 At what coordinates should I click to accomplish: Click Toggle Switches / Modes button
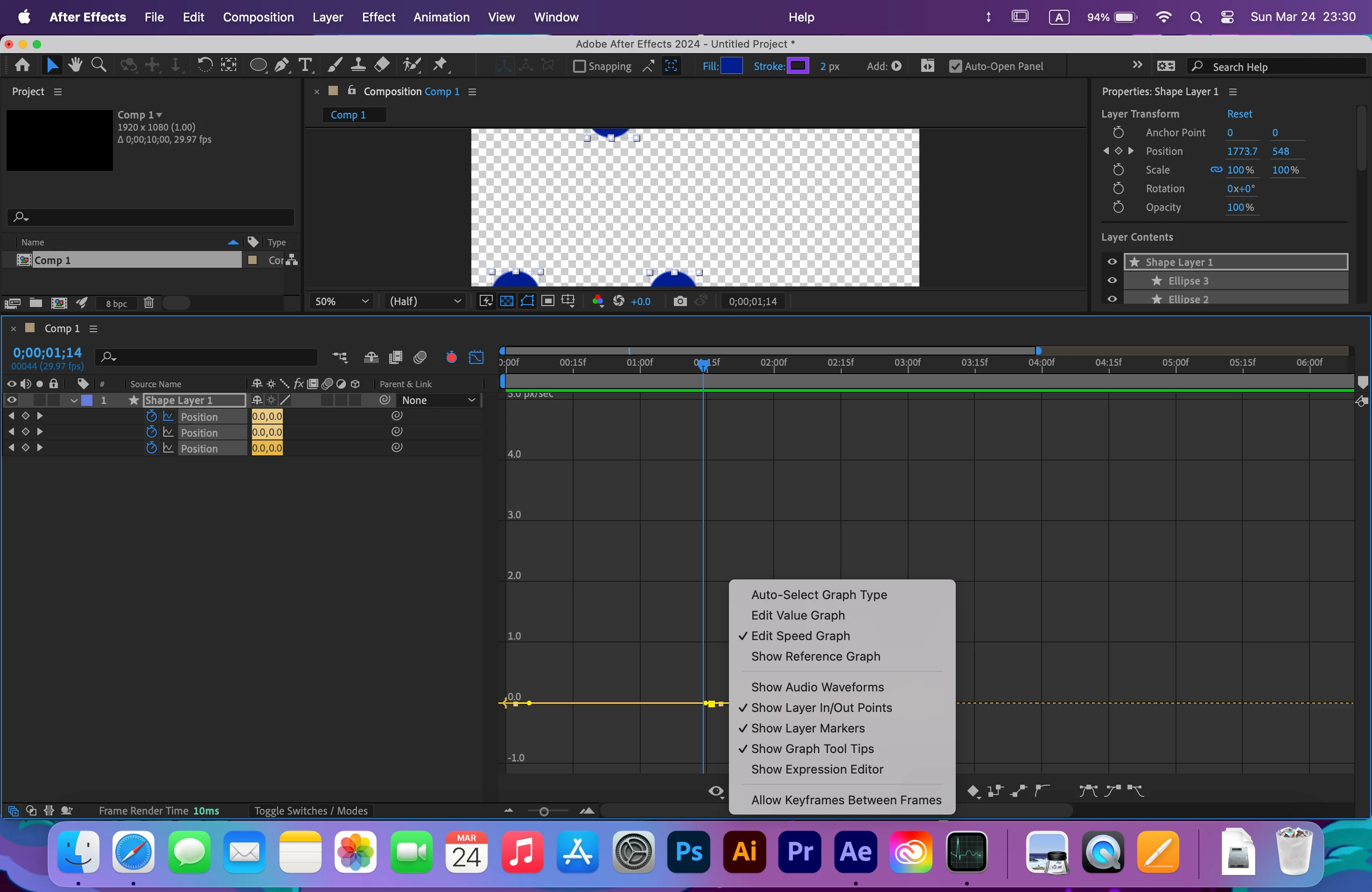pyautogui.click(x=311, y=811)
